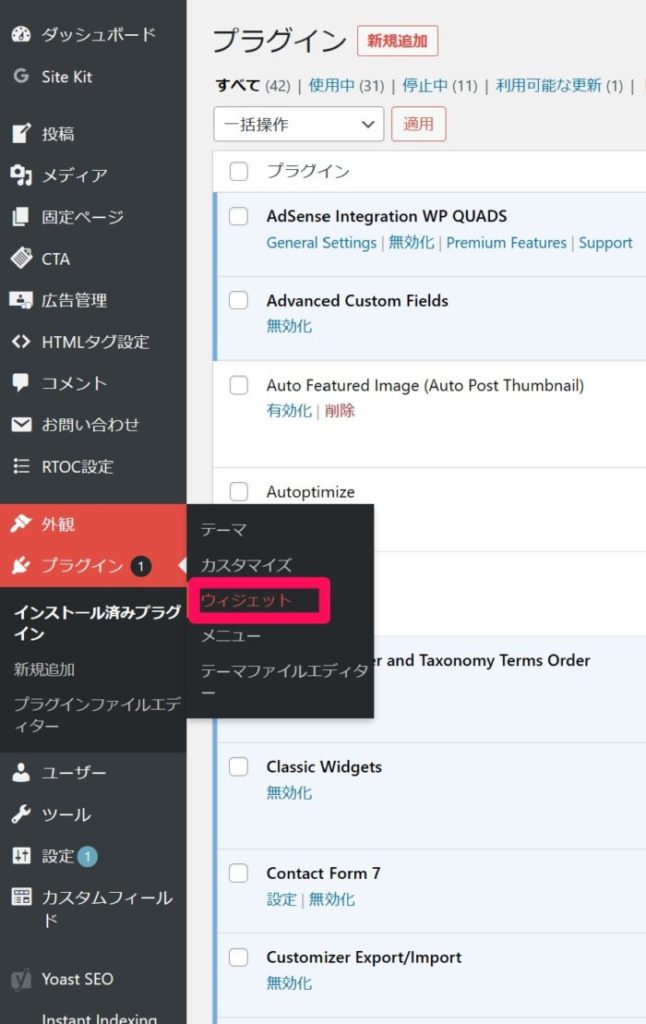Deactivate Advanced Custom Fields via 無効化

[x=289, y=326]
